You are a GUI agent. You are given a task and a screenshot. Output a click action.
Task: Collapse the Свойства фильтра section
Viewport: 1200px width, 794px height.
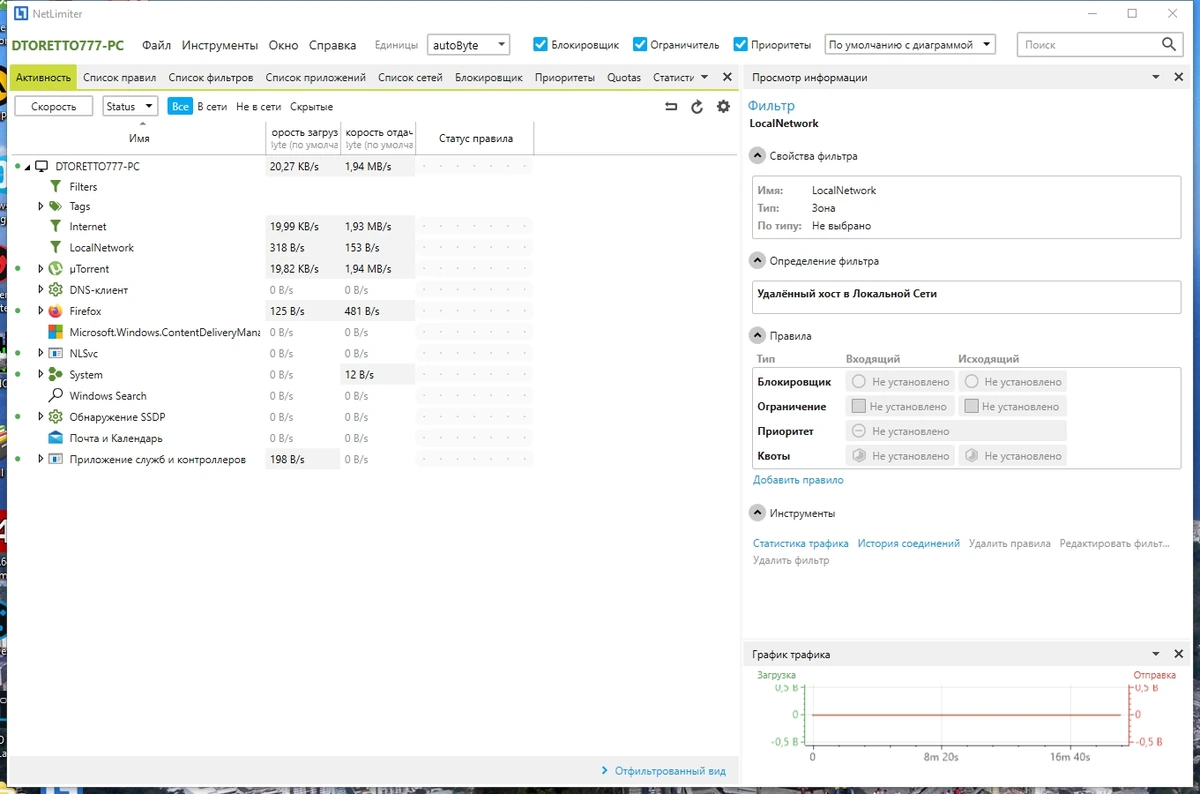(758, 156)
